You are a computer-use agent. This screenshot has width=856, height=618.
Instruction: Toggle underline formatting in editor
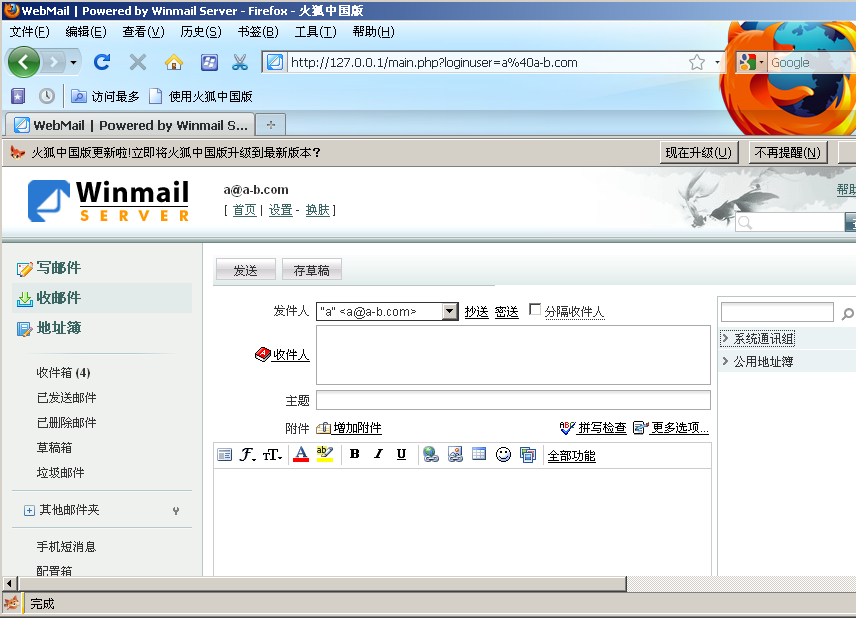401,454
